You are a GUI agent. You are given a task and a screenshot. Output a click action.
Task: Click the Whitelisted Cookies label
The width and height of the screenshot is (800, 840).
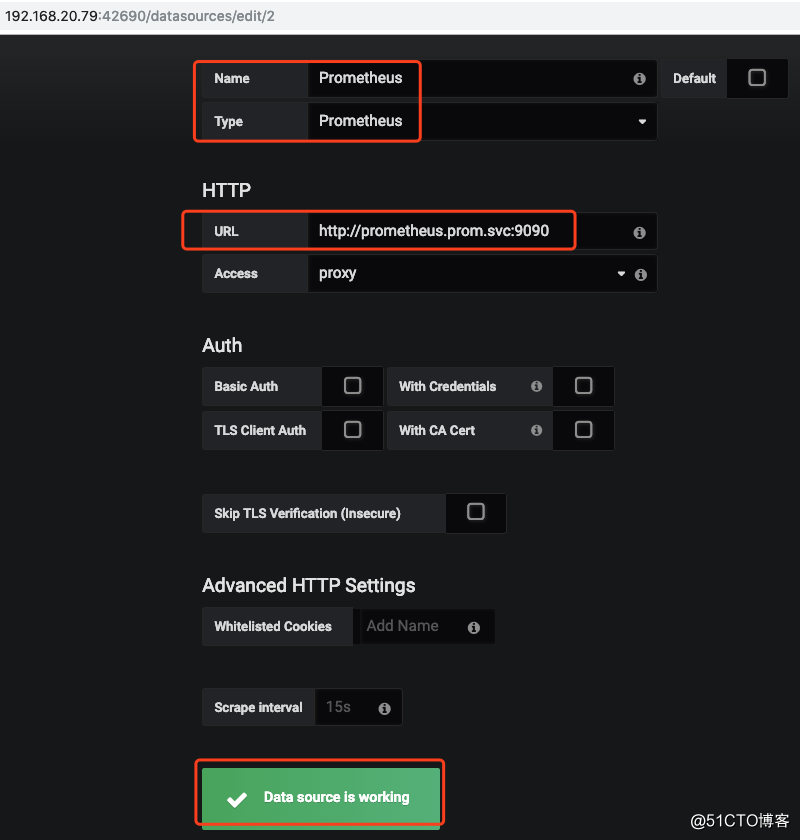pyautogui.click(x=273, y=626)
